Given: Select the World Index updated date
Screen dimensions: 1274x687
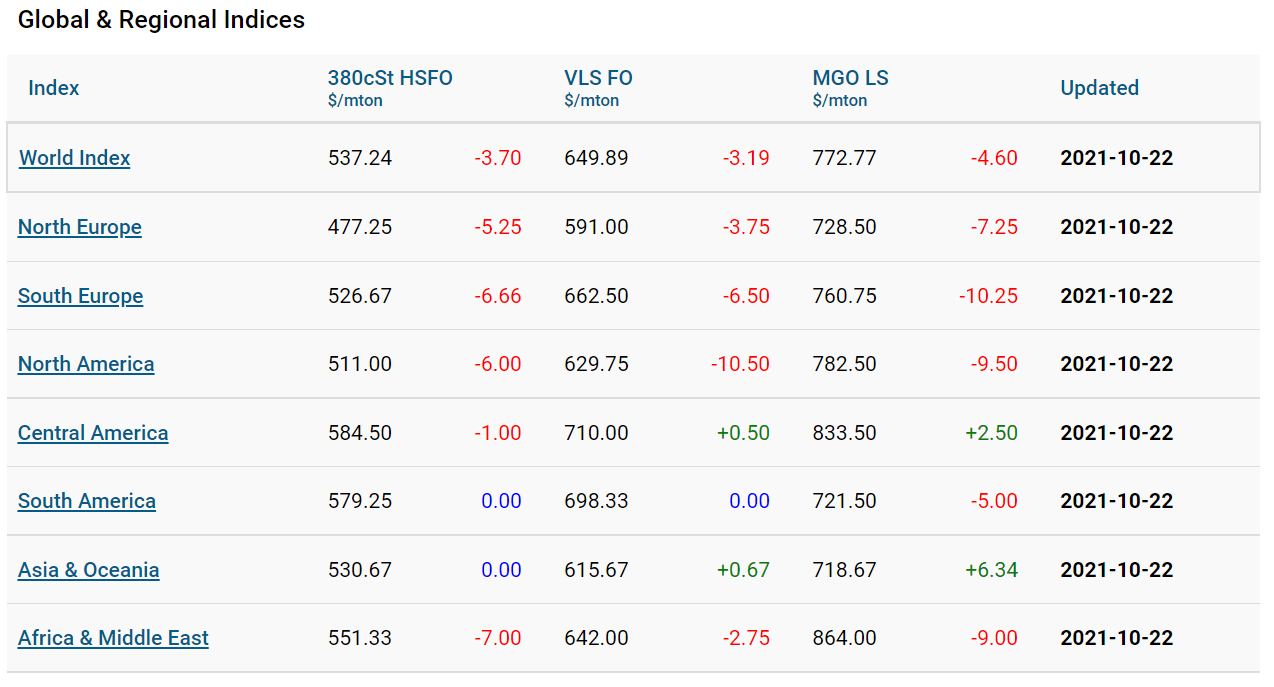Looking at the screenshot, I should (1117, 158).
